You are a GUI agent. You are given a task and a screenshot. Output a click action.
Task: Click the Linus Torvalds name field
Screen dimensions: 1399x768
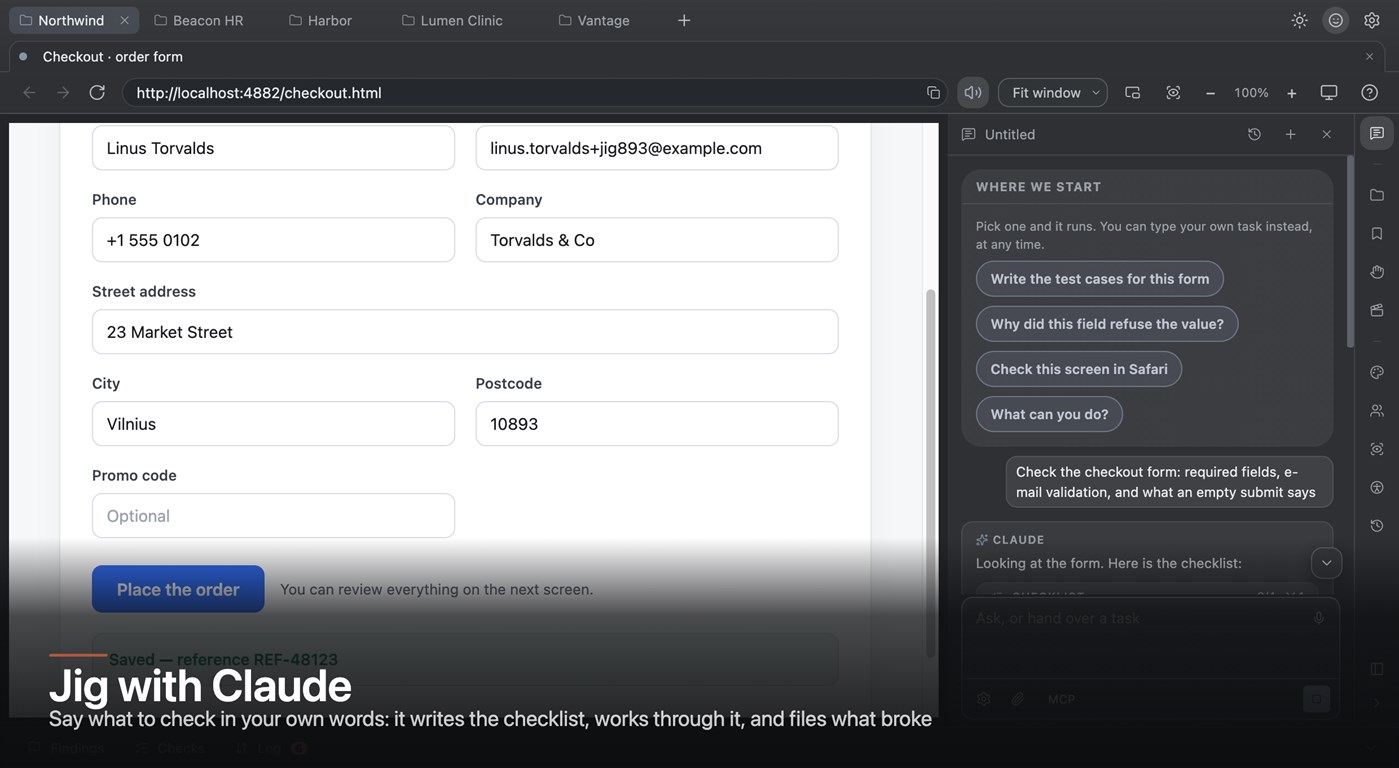273,148
